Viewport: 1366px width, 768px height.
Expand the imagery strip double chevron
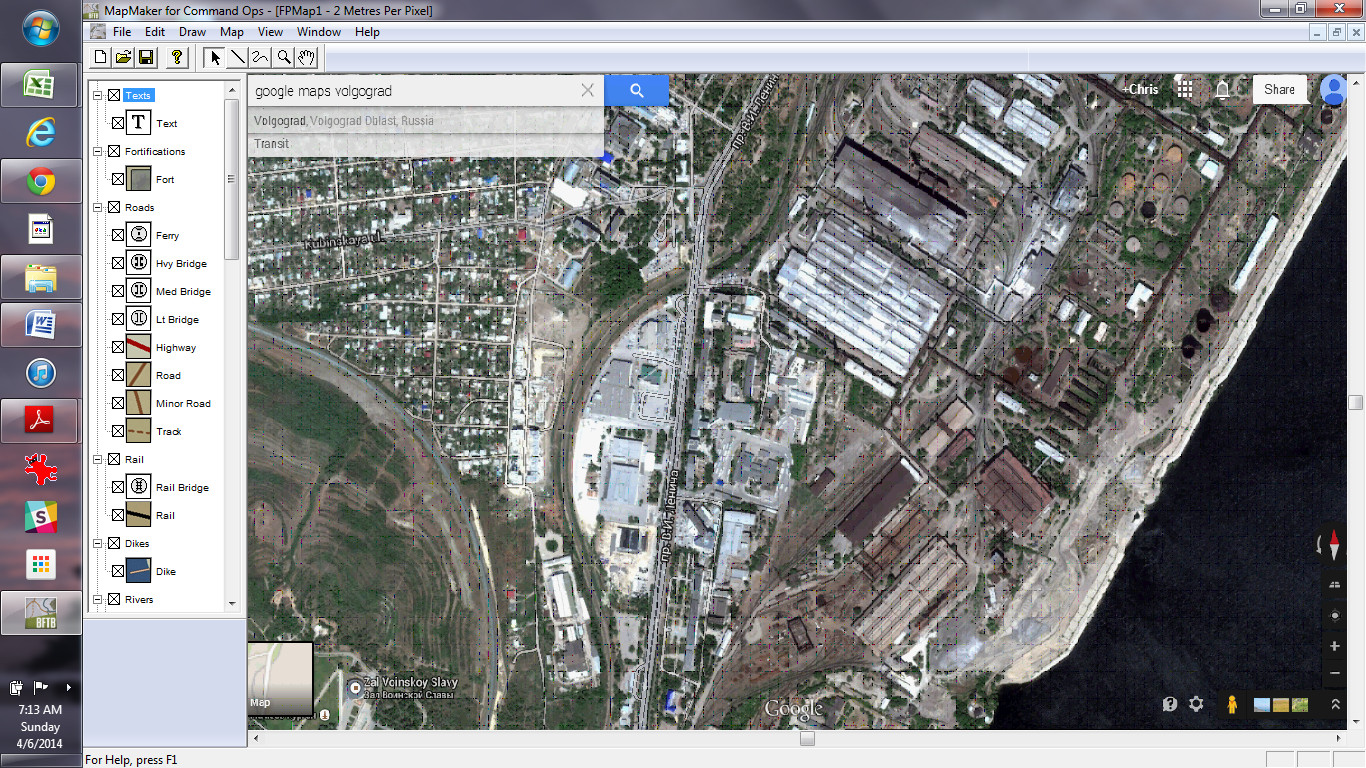point(1335,705)
